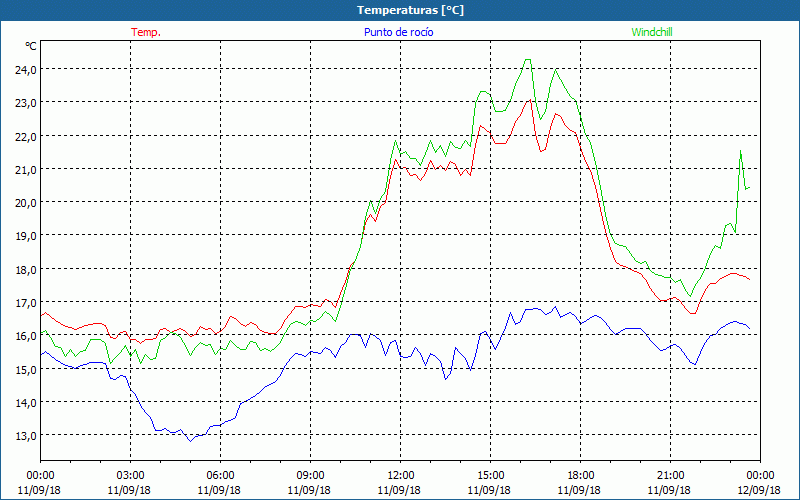Click the 21:00 time axis label
The width and height of the screenshot is (800, 500).
pyautogui.click(x=670, y=476)
